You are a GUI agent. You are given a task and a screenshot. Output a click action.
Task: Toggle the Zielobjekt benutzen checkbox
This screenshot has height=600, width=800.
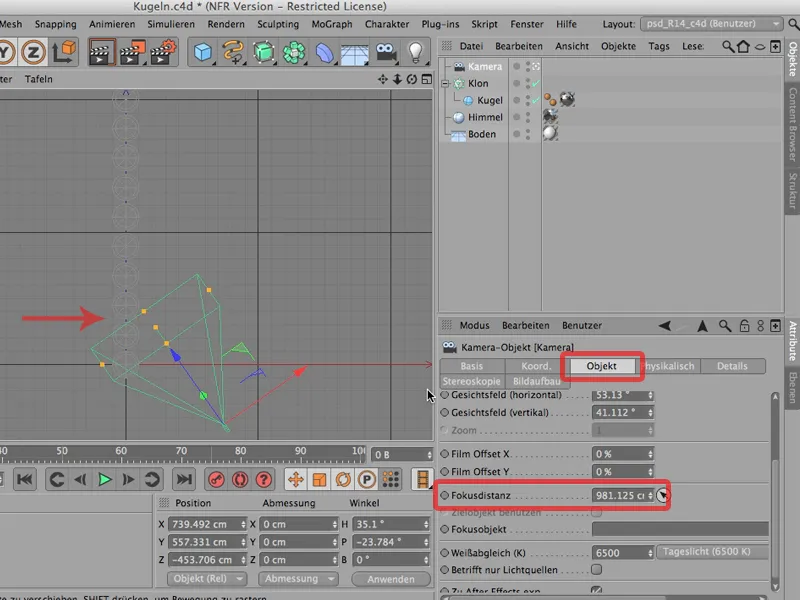596,511
